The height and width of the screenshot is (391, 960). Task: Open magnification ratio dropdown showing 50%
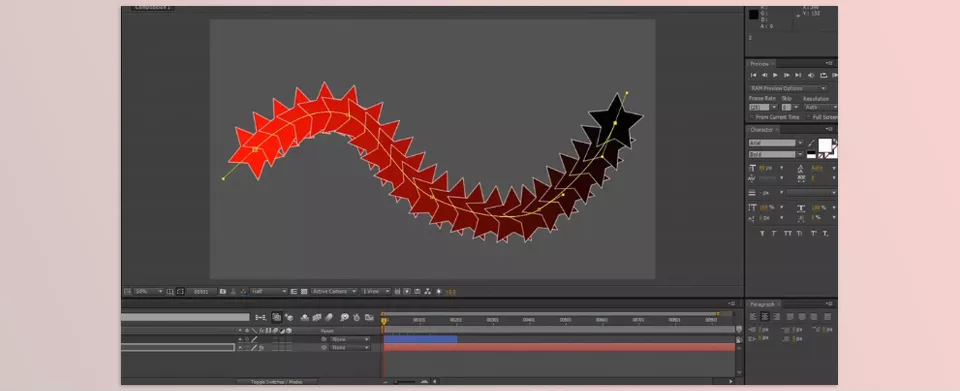[x=149, y=292]
